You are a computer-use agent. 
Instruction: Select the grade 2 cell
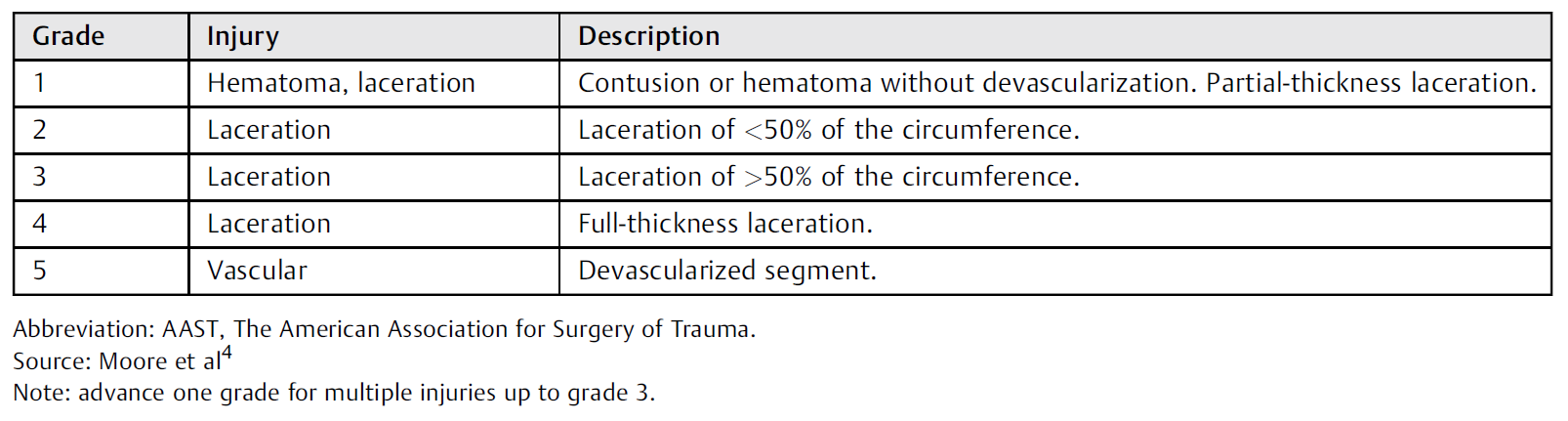point(101,130)
